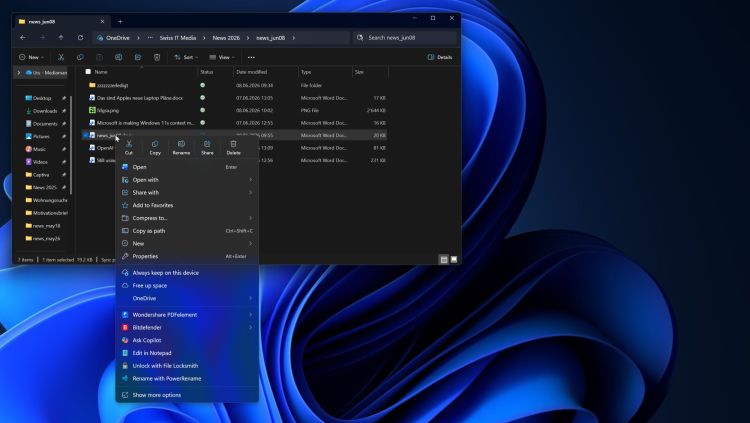The width and height of the screenshot is (750, 423).
Task: Click the search magnifier icon
Action: tap(360, 37)
